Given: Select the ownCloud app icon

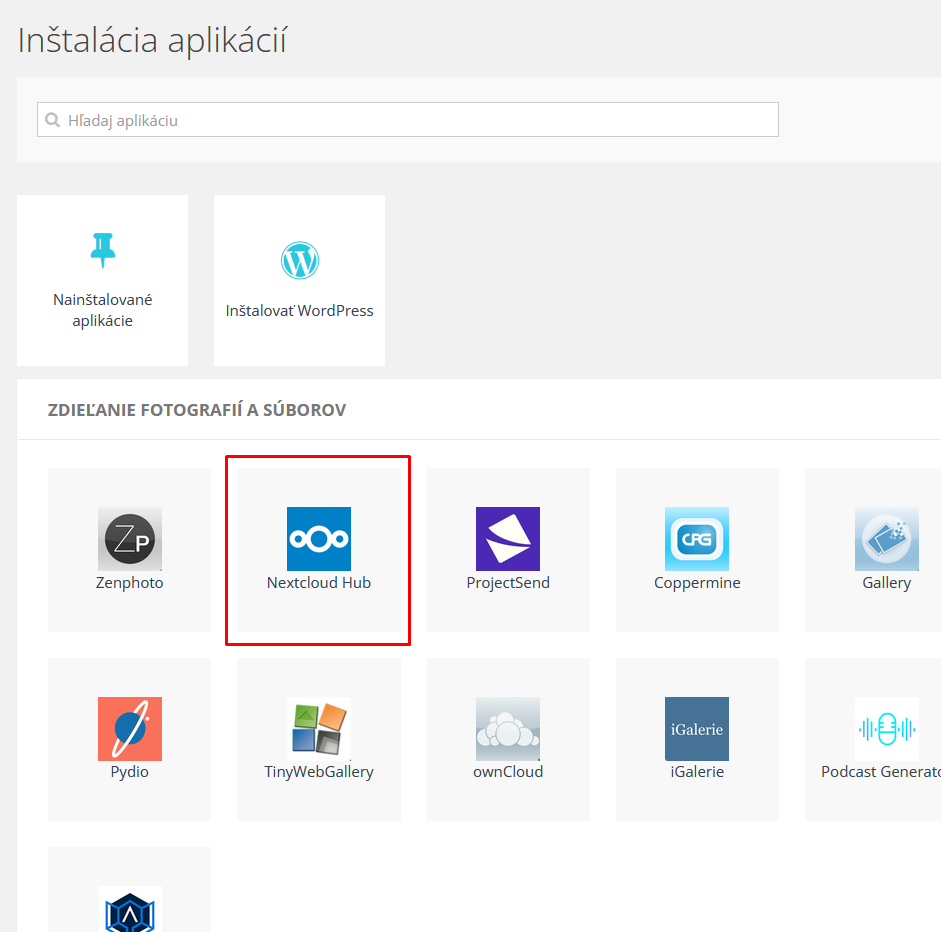Looking at the screenshot, I should click(508, 729).
